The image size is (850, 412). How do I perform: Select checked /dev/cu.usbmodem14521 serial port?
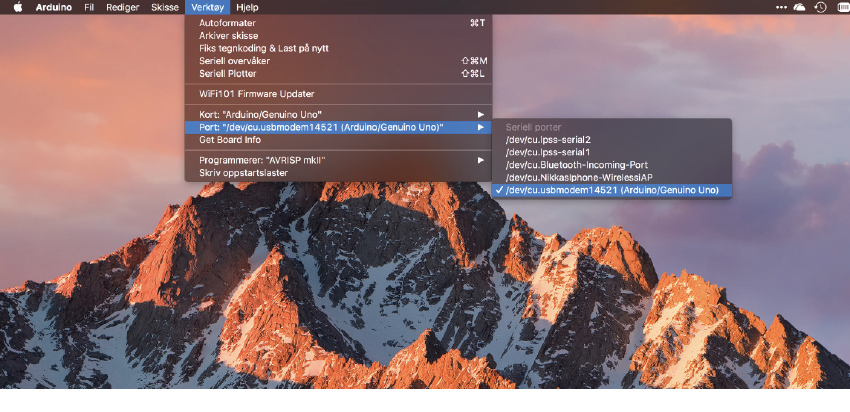(612, 190)
